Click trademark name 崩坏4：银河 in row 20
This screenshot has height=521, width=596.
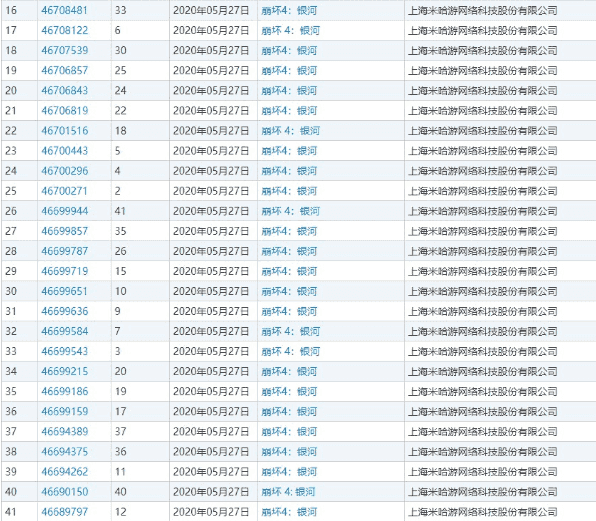pyautogui.click(x=289, y=91)
